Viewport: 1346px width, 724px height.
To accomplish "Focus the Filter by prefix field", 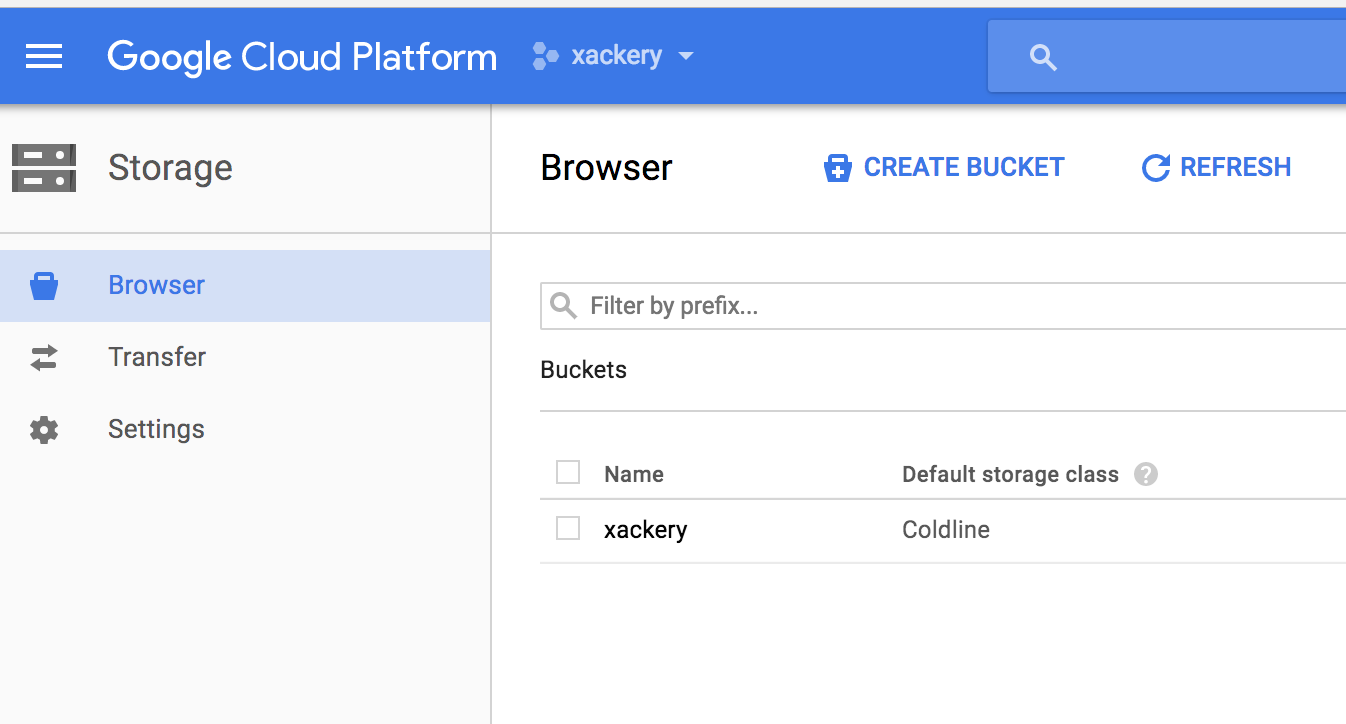I will point(943,306).
